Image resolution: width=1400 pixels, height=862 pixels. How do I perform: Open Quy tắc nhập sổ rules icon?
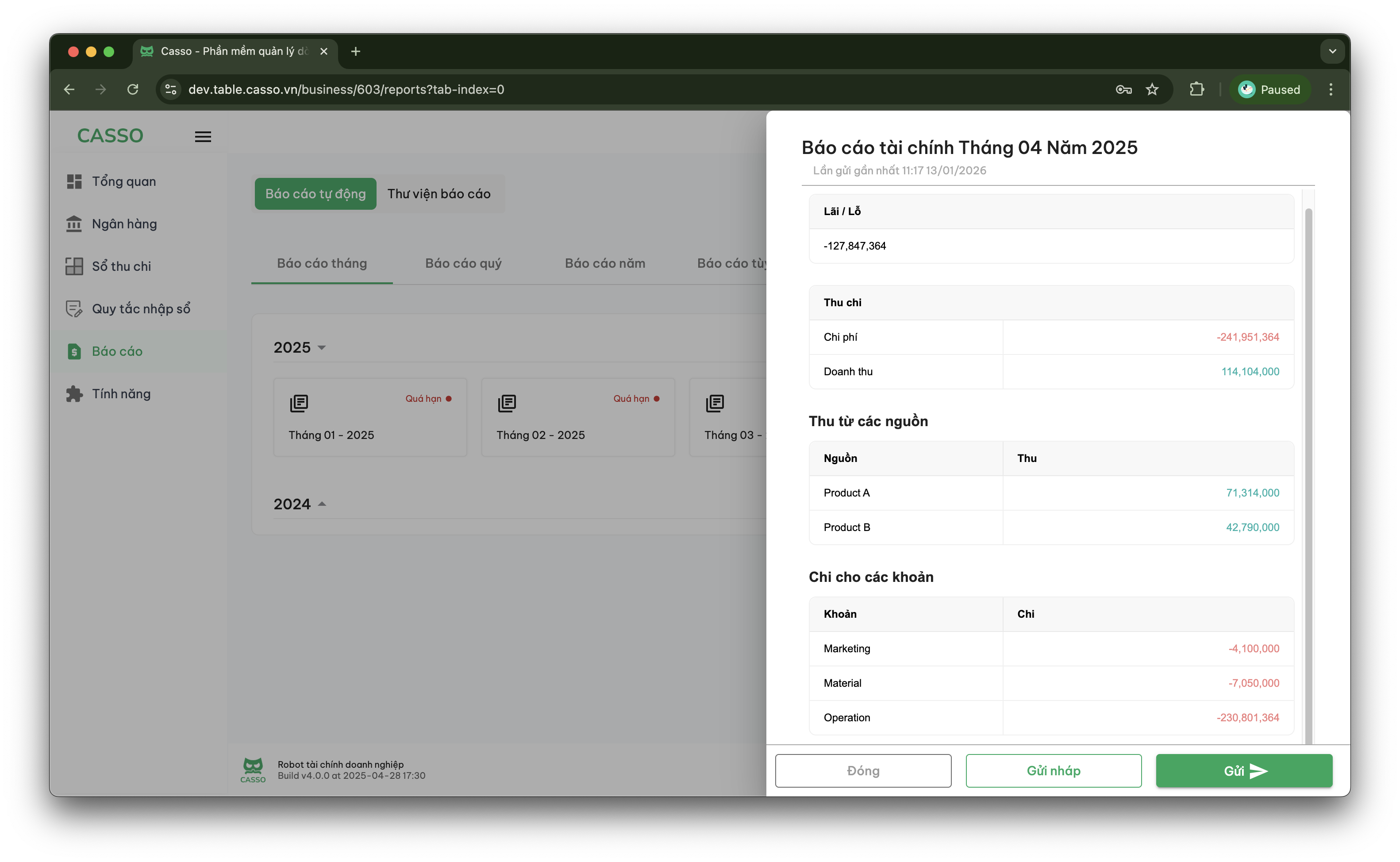[x=74, y=308]
